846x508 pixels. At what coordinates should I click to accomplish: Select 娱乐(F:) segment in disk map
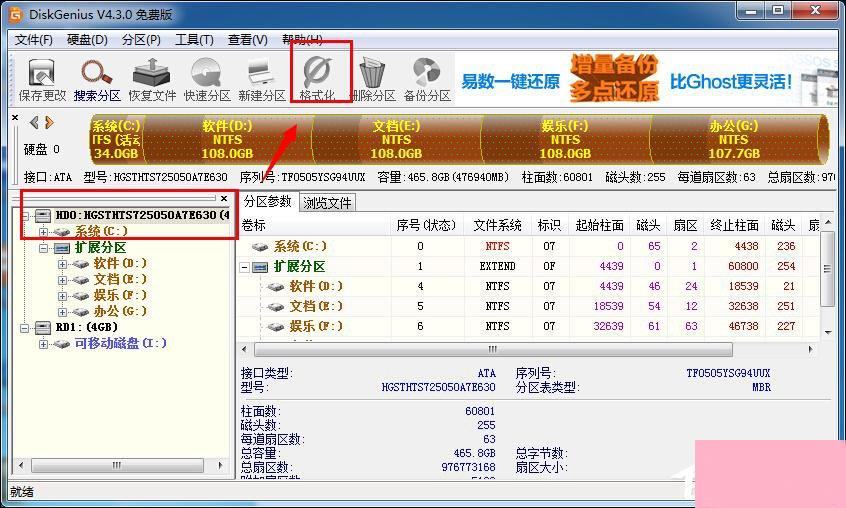click(x=565, y=139)
